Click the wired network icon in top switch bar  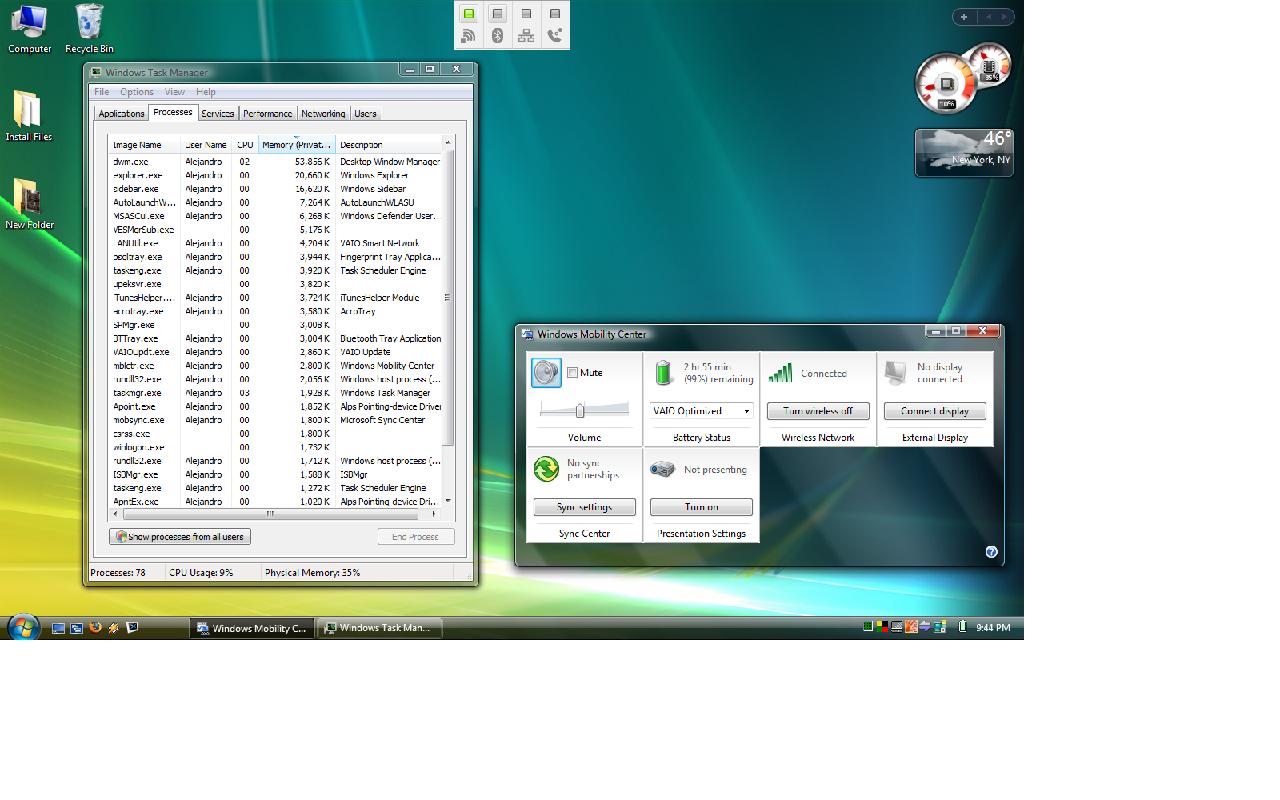[x=526, y=36]
